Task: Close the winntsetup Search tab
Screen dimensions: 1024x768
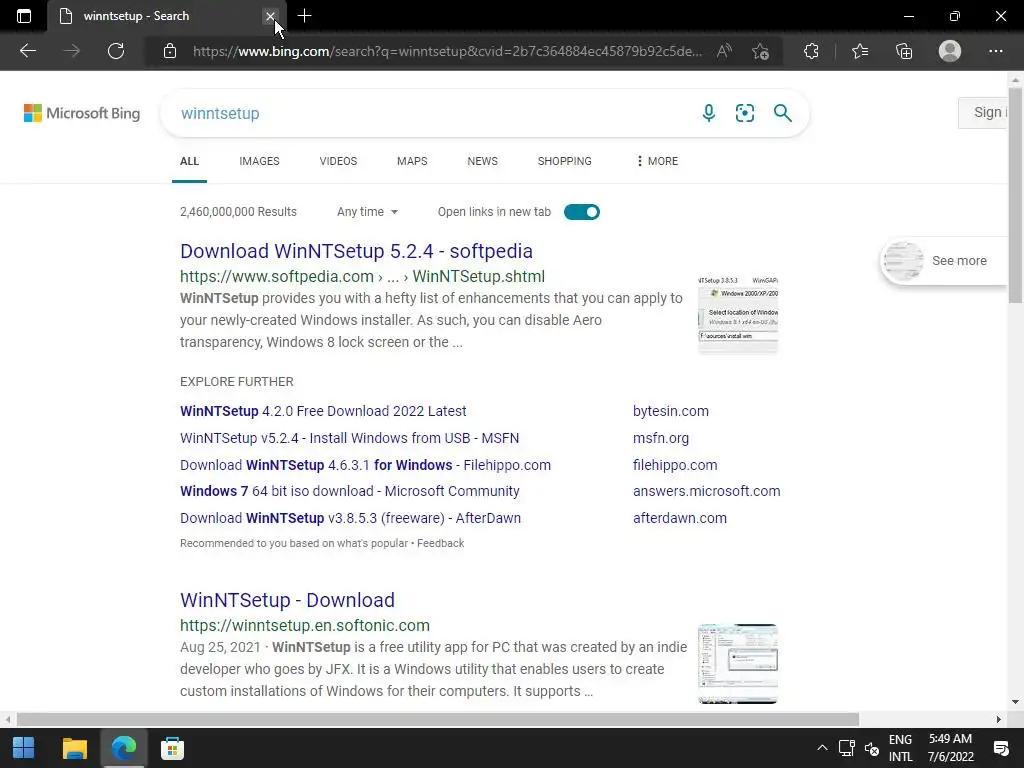Action: click(x=270, y=16)
